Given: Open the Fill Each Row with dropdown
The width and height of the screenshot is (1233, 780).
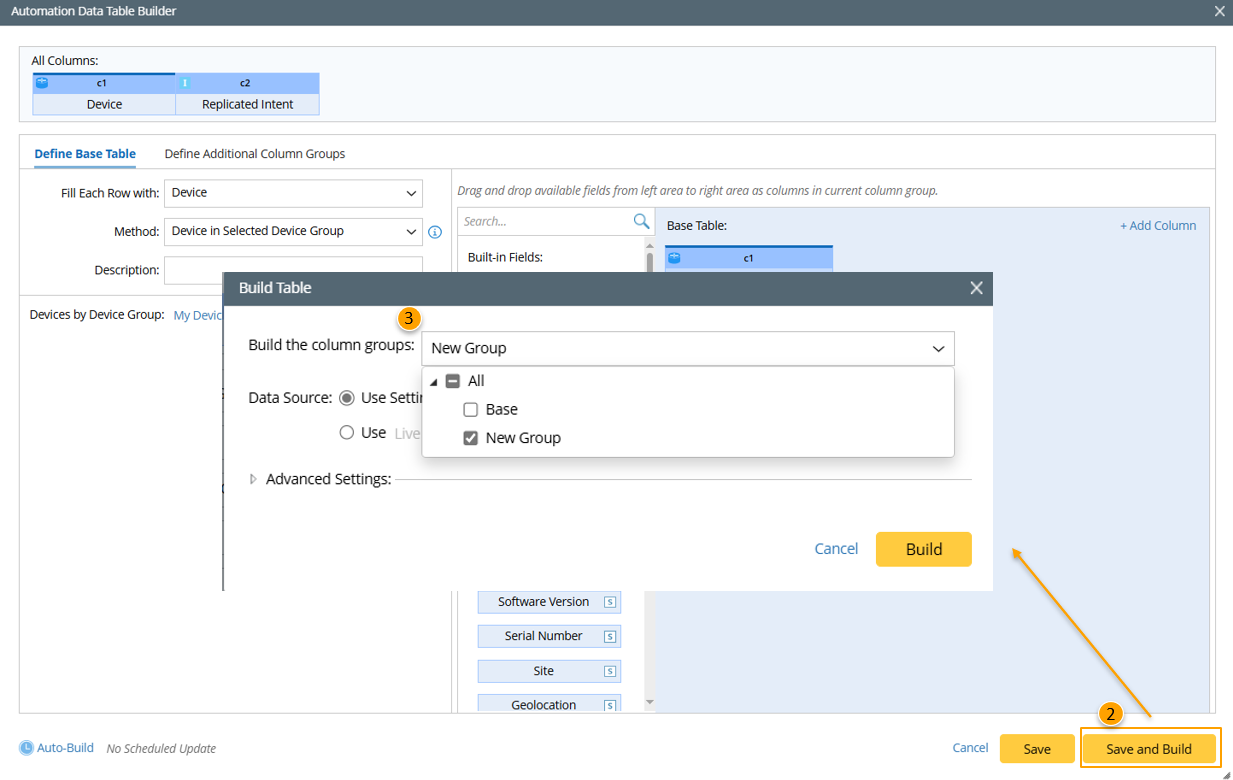Looking at the screenshot, I should coord(293,193).
